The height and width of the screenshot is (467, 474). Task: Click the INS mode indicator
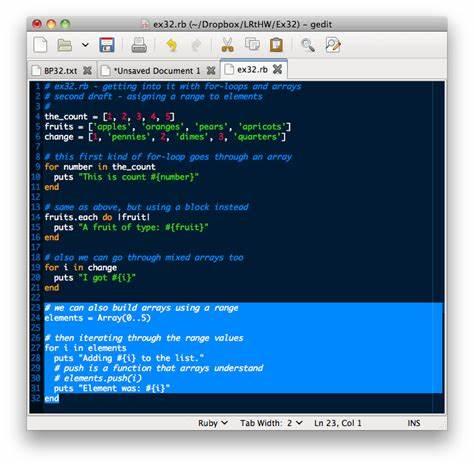point(414,423)
